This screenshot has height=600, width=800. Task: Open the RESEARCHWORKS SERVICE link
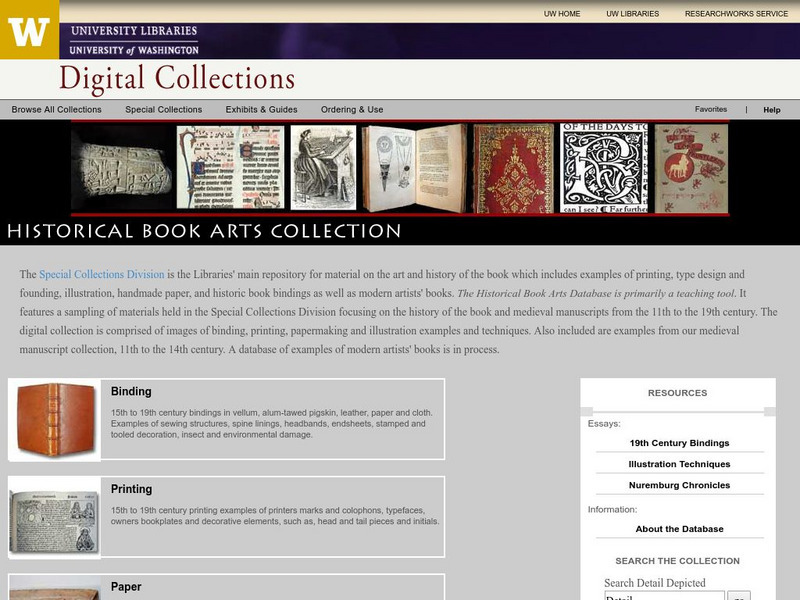[x=736, y=14]
